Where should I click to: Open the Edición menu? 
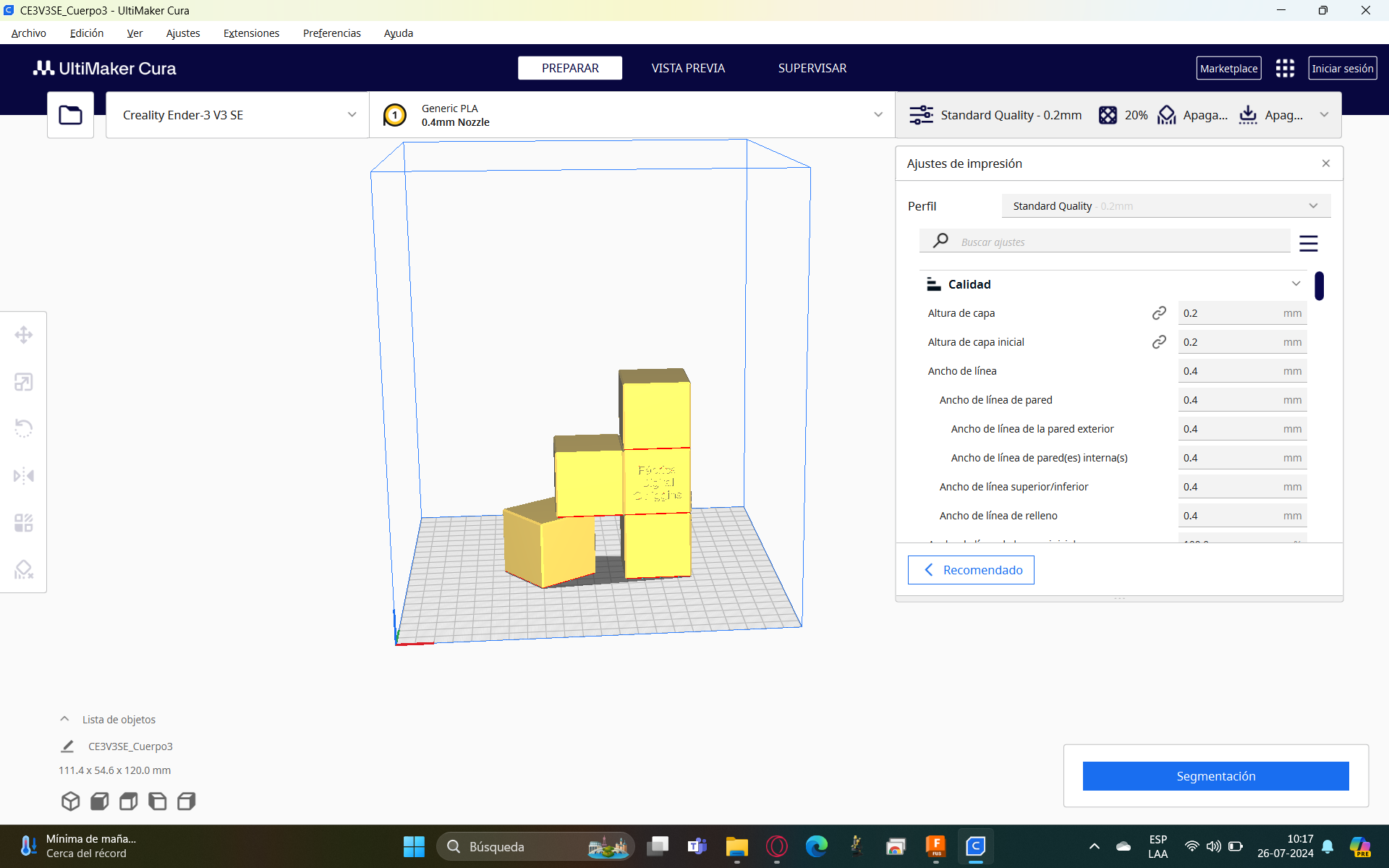pos(87,33)
